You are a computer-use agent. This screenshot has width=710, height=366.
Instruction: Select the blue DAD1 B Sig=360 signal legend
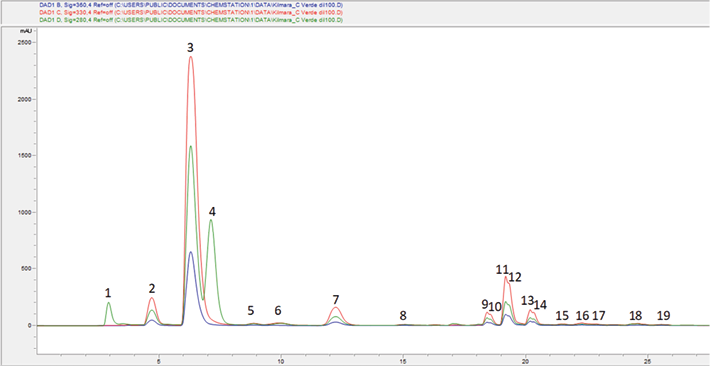click(191, 5)
